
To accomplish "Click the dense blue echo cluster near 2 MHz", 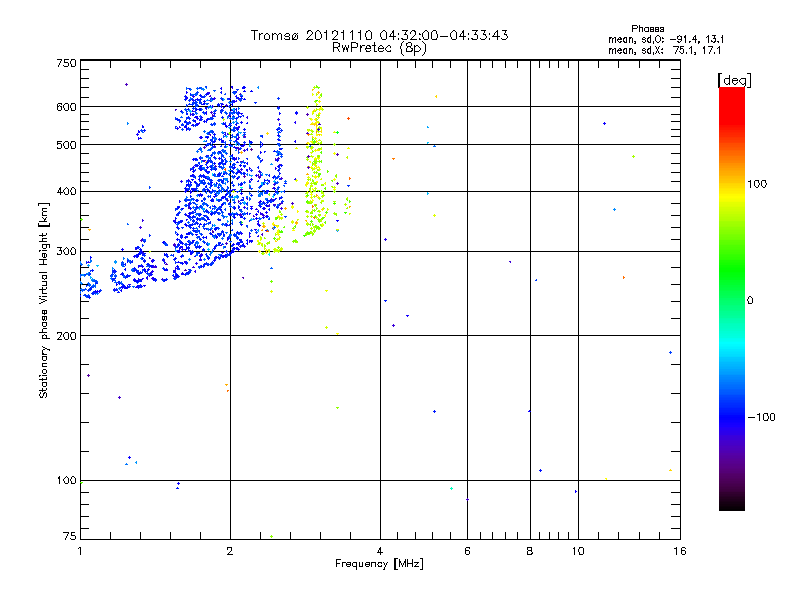I will pos(214,199).
